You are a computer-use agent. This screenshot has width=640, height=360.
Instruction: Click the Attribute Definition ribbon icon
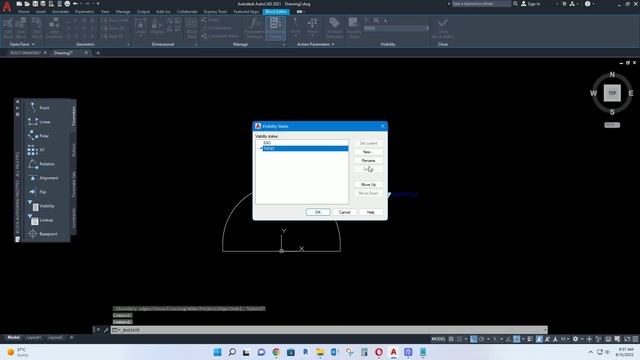334,28
